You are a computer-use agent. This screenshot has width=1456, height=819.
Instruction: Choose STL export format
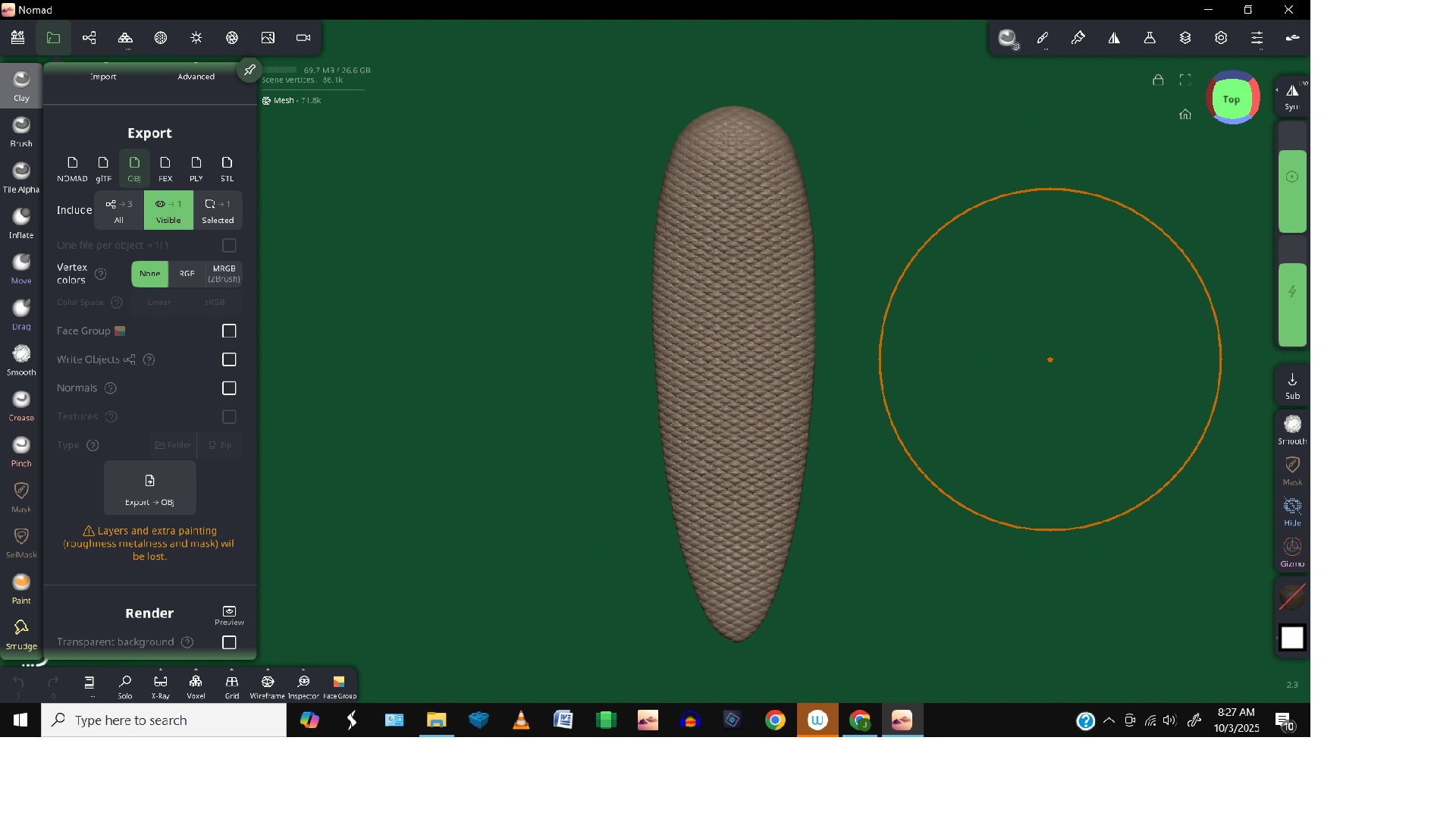point(227,168)
